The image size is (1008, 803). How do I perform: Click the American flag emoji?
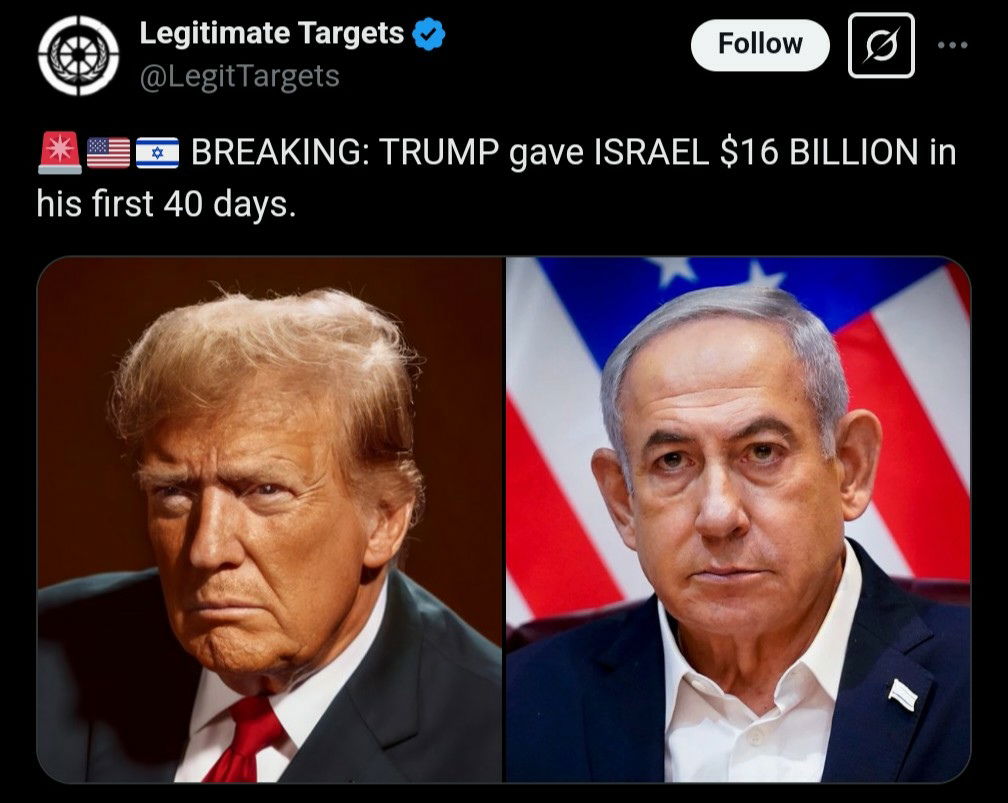pos(108,153)
